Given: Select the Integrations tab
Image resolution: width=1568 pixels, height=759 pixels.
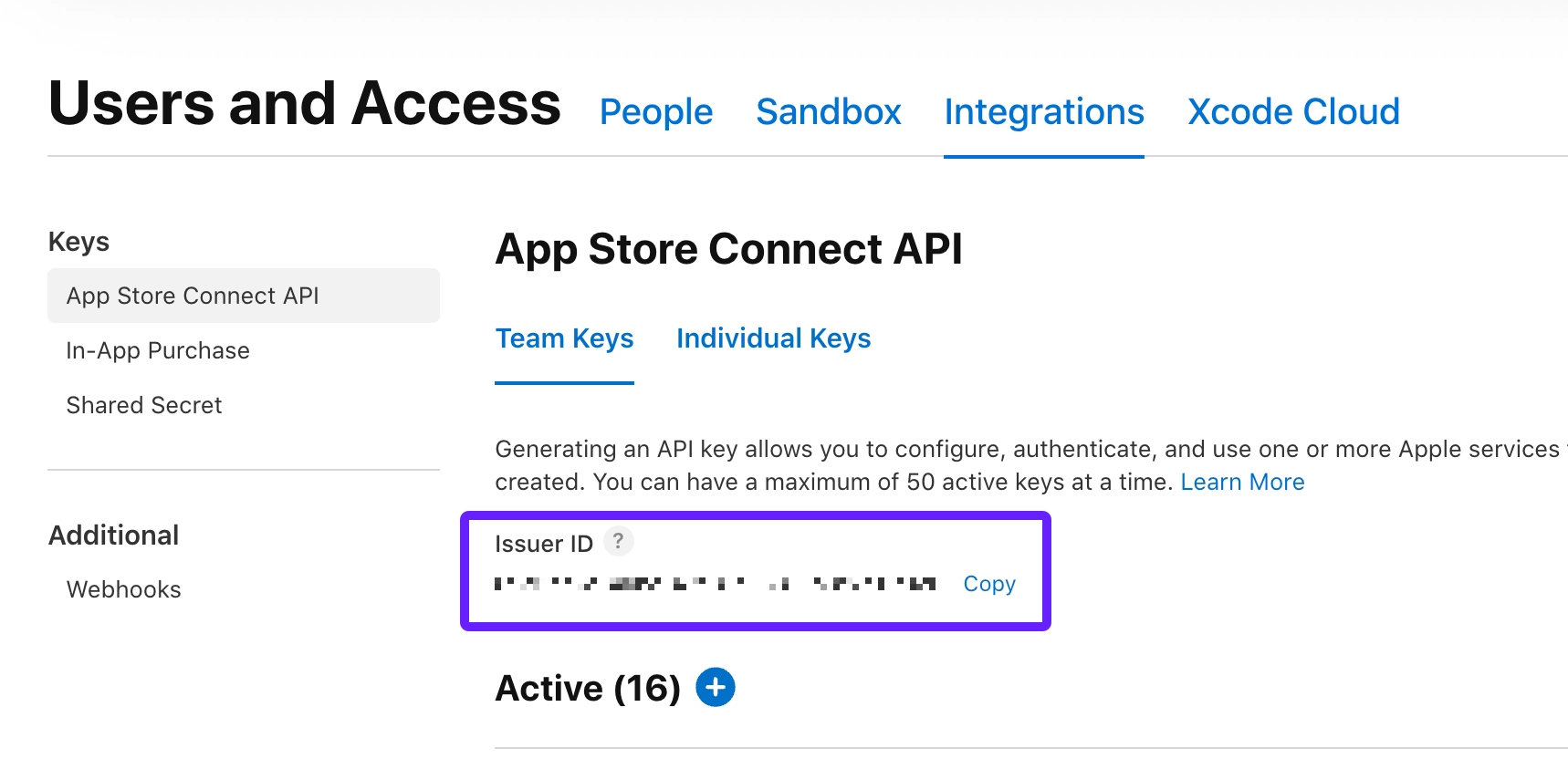Looking at the screenshot, I should [1044, 112].
